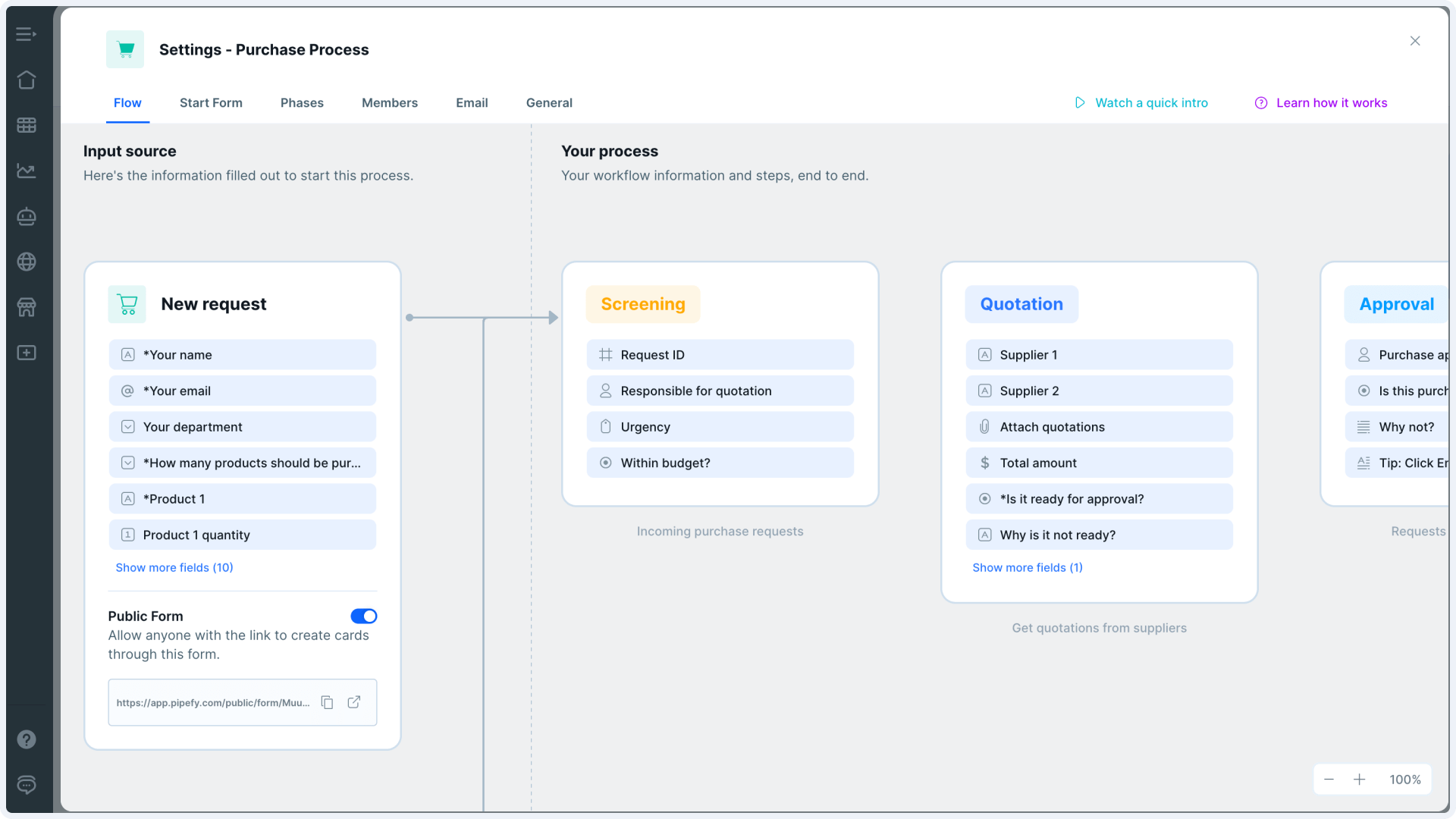Click the table grid sidebar icon
This screenshot has height=819, width=1456.
27,125
